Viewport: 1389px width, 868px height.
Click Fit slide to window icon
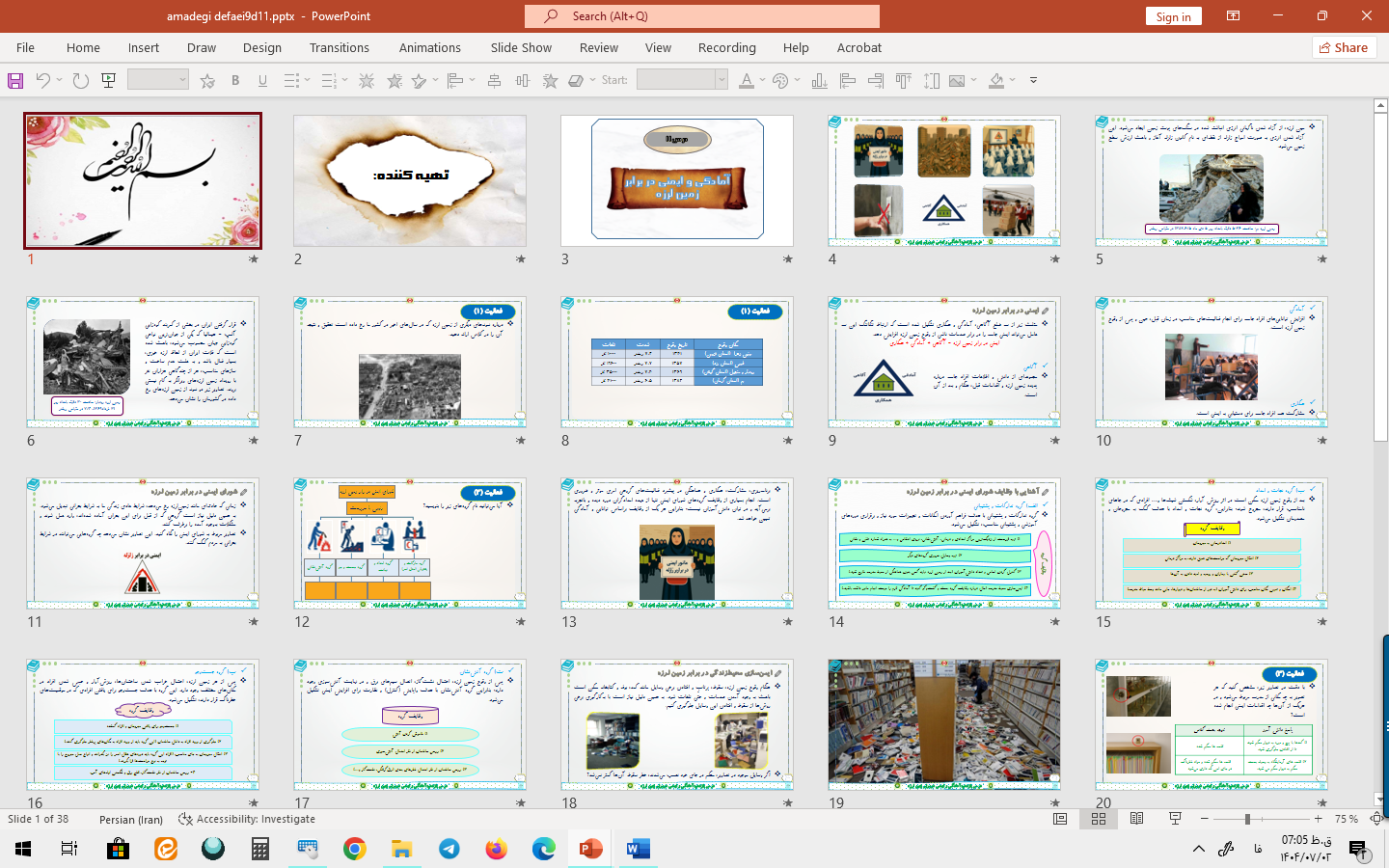pyautogui.click(x=1376, y=819)
